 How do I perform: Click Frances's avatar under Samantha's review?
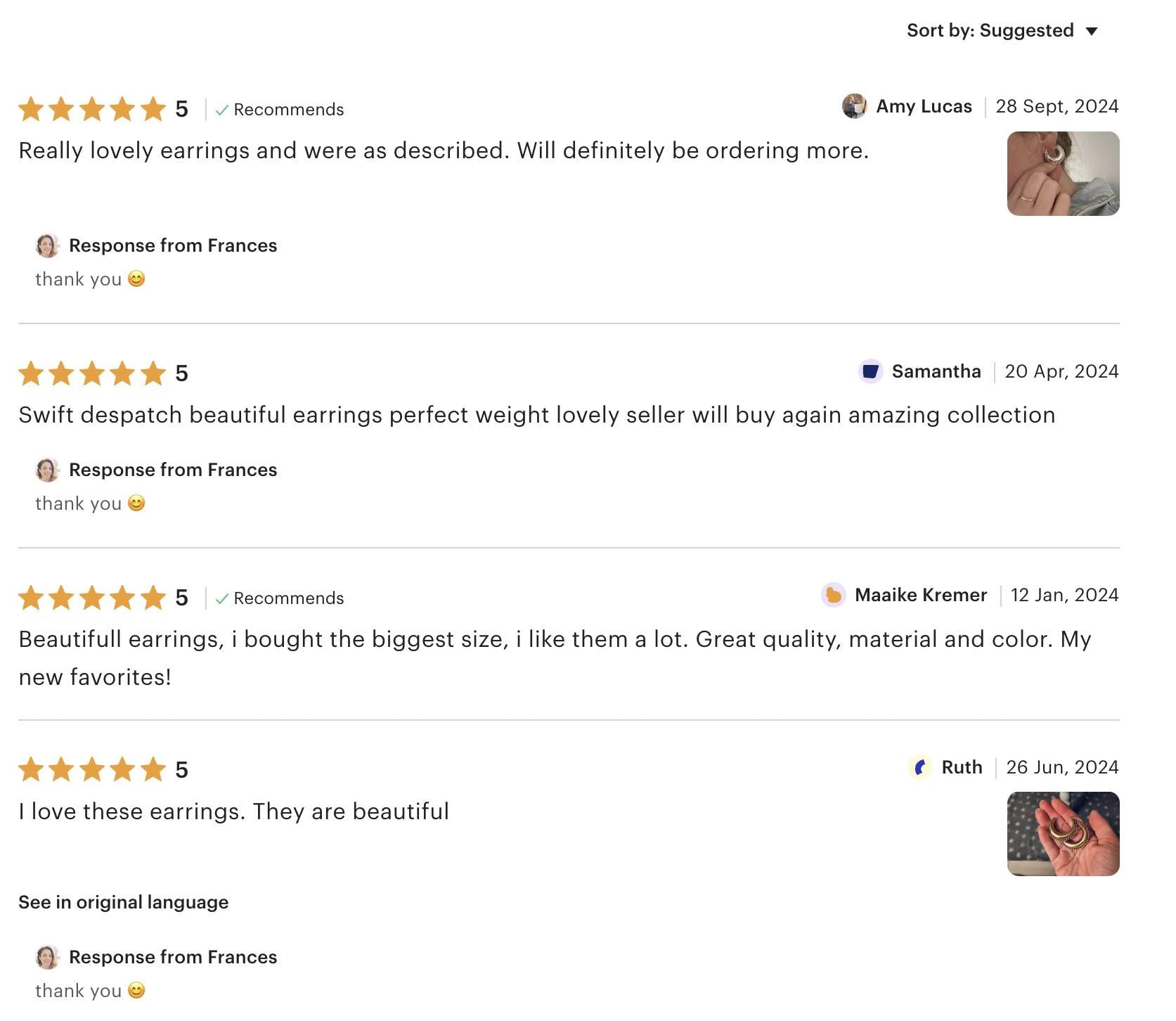[x=48, y=470]
